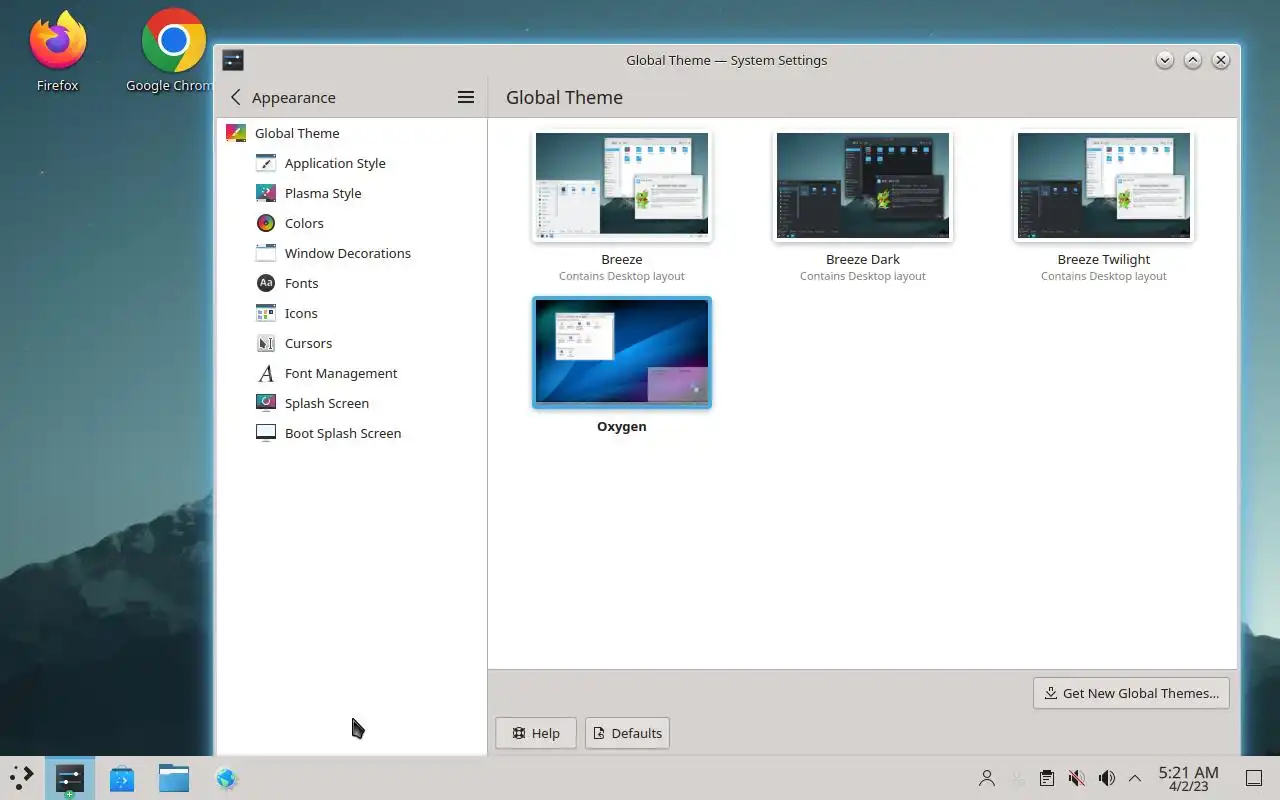Image resolution: width=1280 pixels, height=800 pixels.
Task: Click the Boot Splash Screen monitor icon
Action: coord(266,433)
